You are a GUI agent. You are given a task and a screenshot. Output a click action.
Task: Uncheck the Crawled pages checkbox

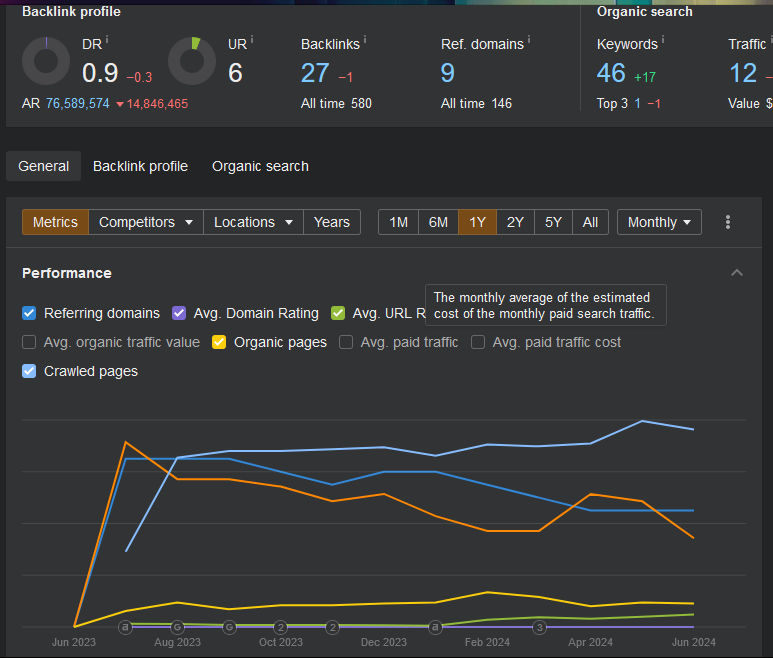pos(30,371)
